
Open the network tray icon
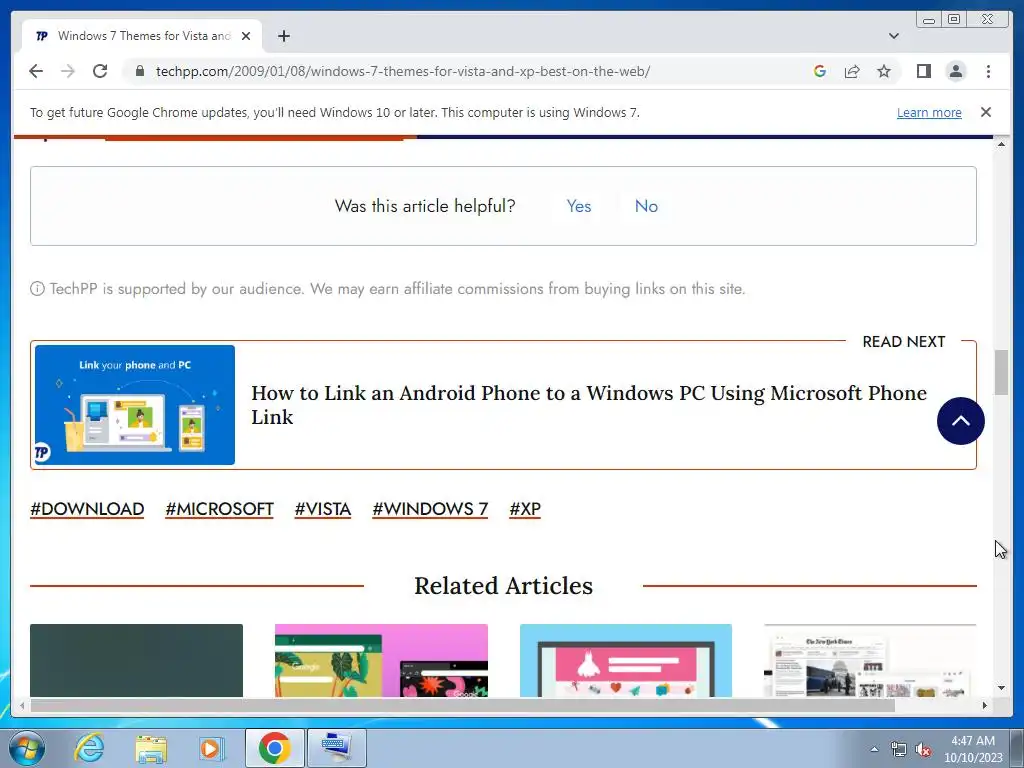pyautogui.click(x=899, y=749)
